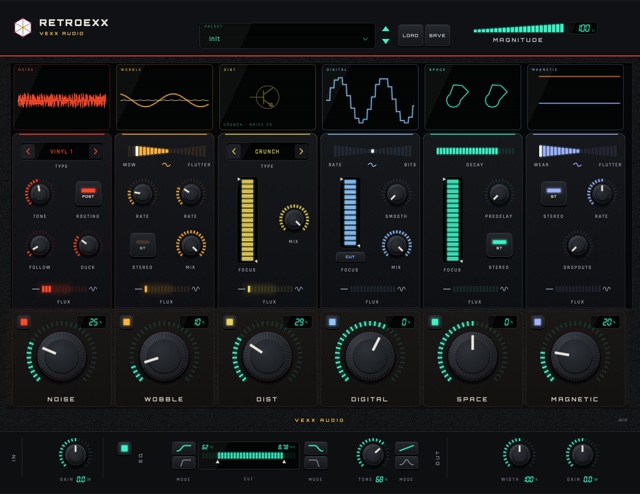Click the input Gain knob
The width and height of the screenshot is (640, 494).
click(75, 454)
